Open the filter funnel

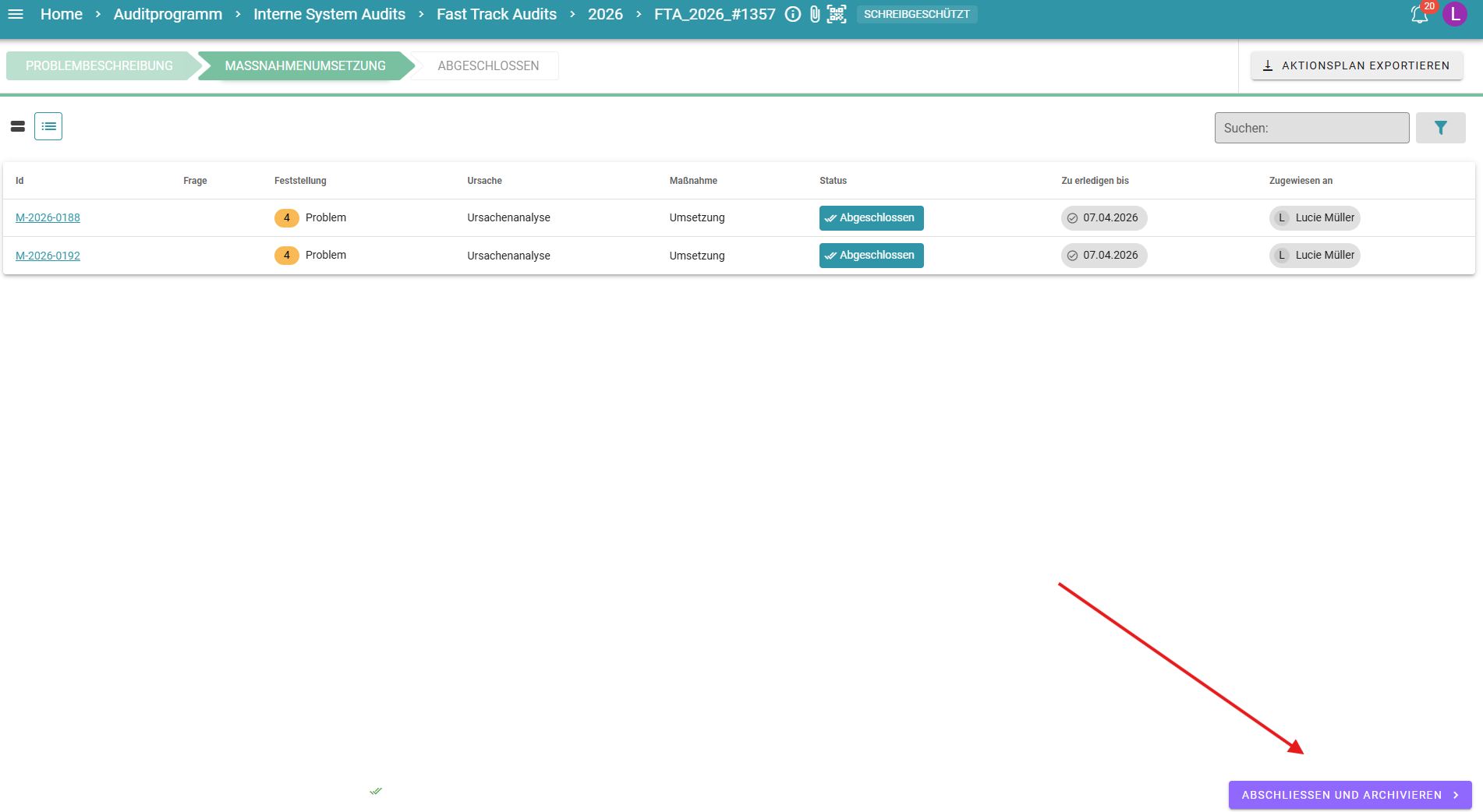point(1441,128)
